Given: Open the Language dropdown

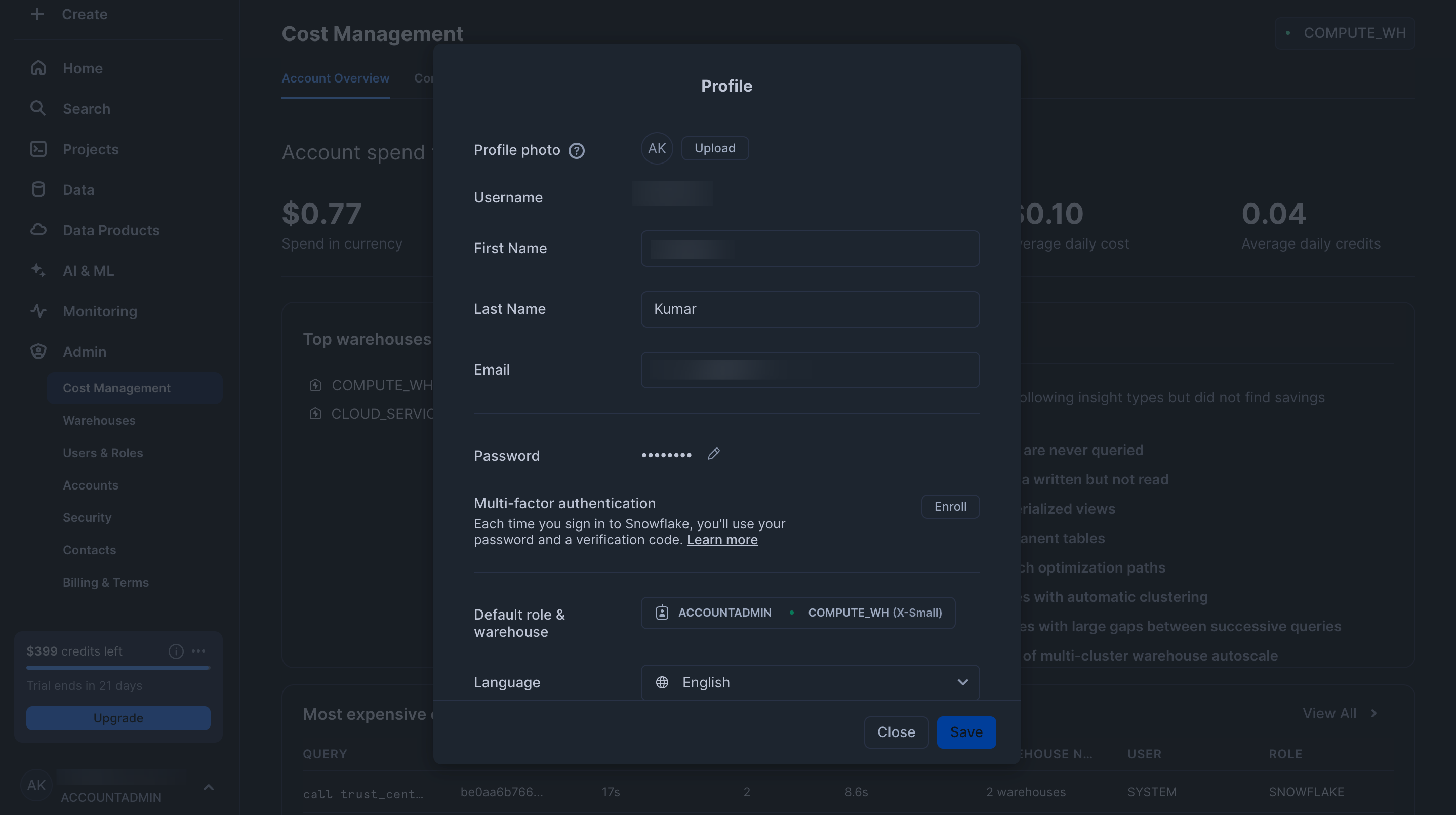Looking at the screenshot, I should pyautogui.click(x=810, y=683).
